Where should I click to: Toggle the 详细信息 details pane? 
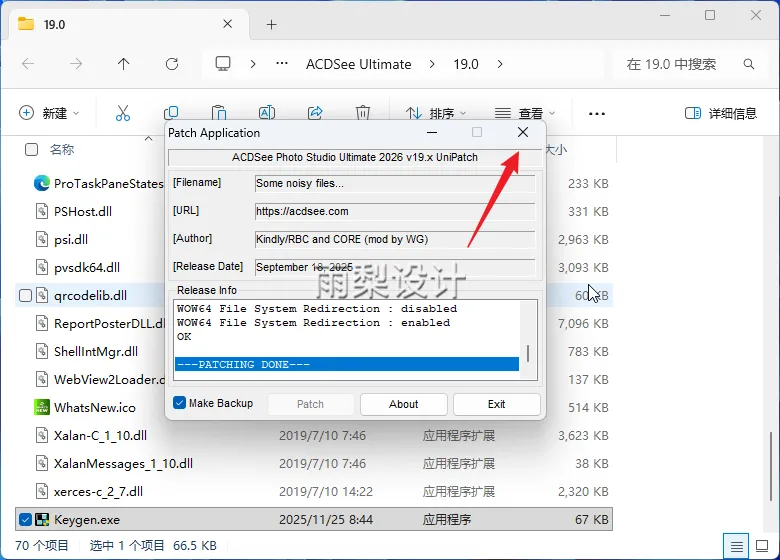[721, 113]
